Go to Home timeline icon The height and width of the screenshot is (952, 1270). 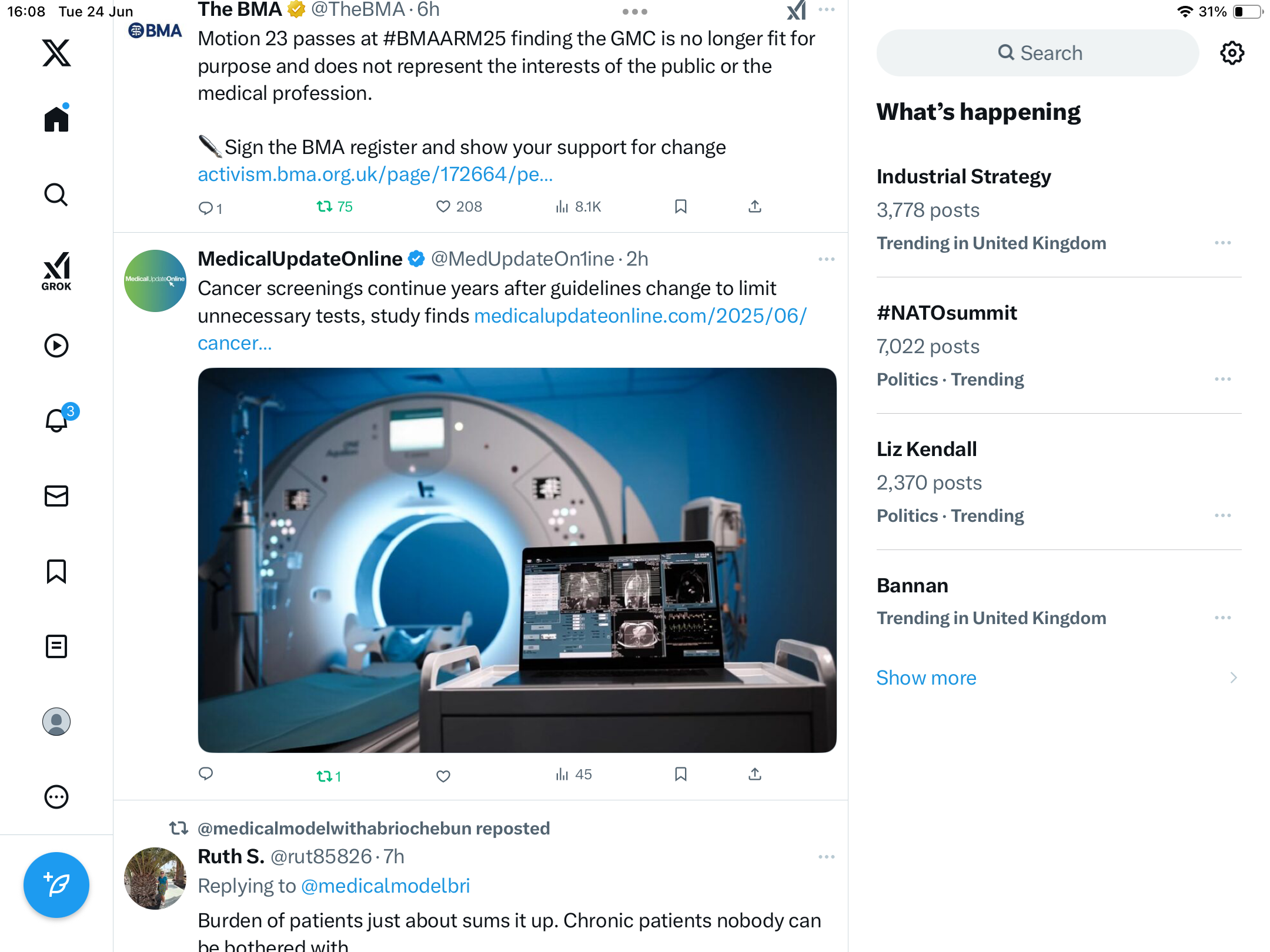(x=56, y=118)
